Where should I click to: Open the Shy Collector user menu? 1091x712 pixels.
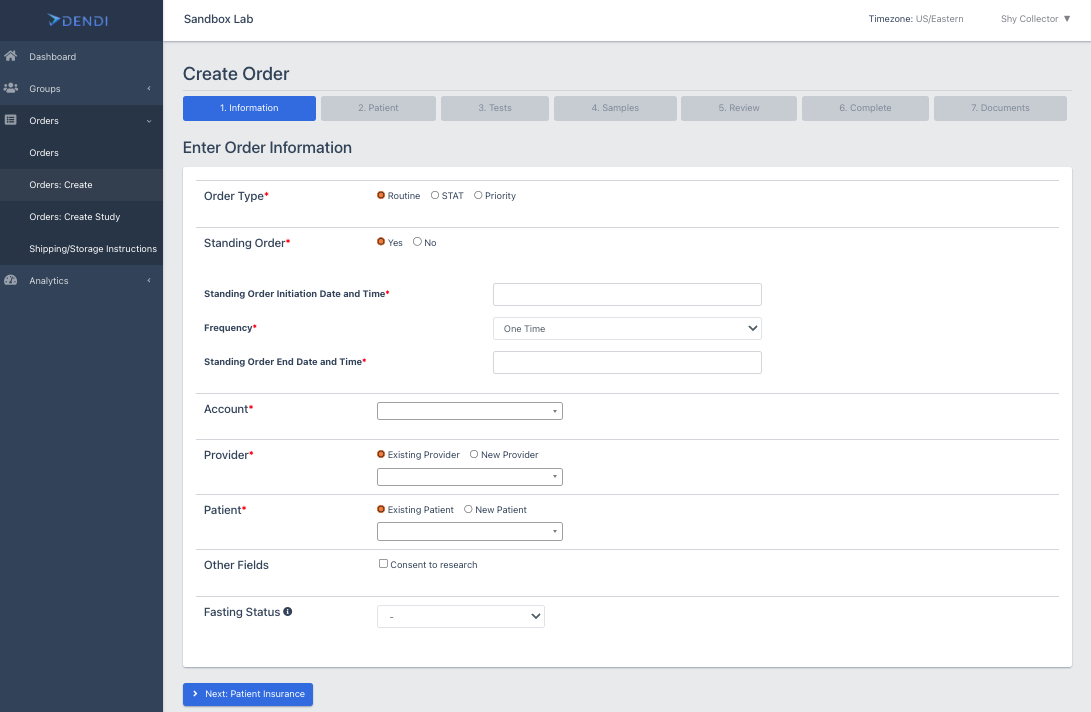[x=1035, y=19]
